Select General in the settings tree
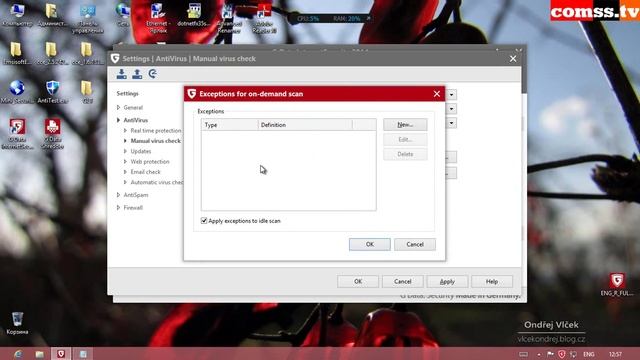This screenshot has height=360, width=640. click(x=133, y=108)
